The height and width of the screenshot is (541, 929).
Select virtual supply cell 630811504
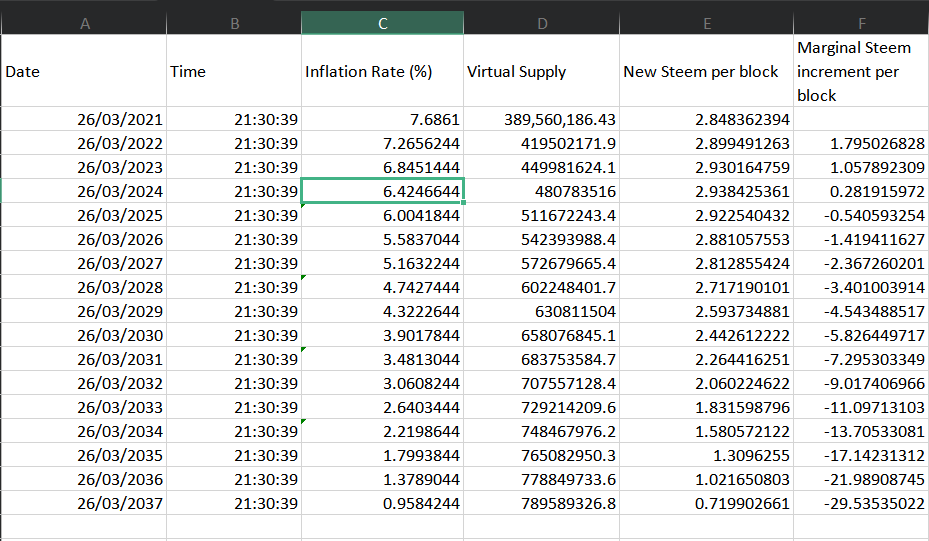pyautogui.click(x=542, y=311)
